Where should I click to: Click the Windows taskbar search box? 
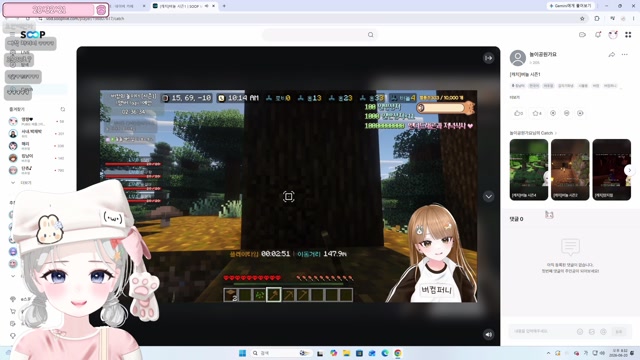click(282, 353)
